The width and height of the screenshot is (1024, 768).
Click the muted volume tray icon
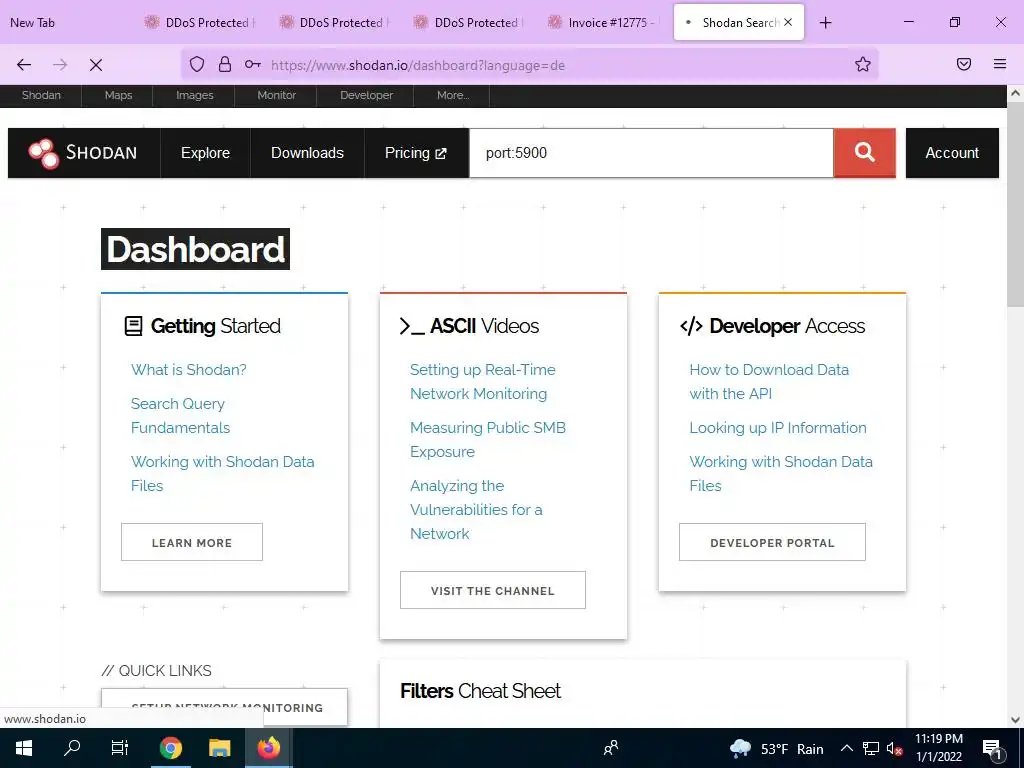pyautogui.click(x=894, y=748)
